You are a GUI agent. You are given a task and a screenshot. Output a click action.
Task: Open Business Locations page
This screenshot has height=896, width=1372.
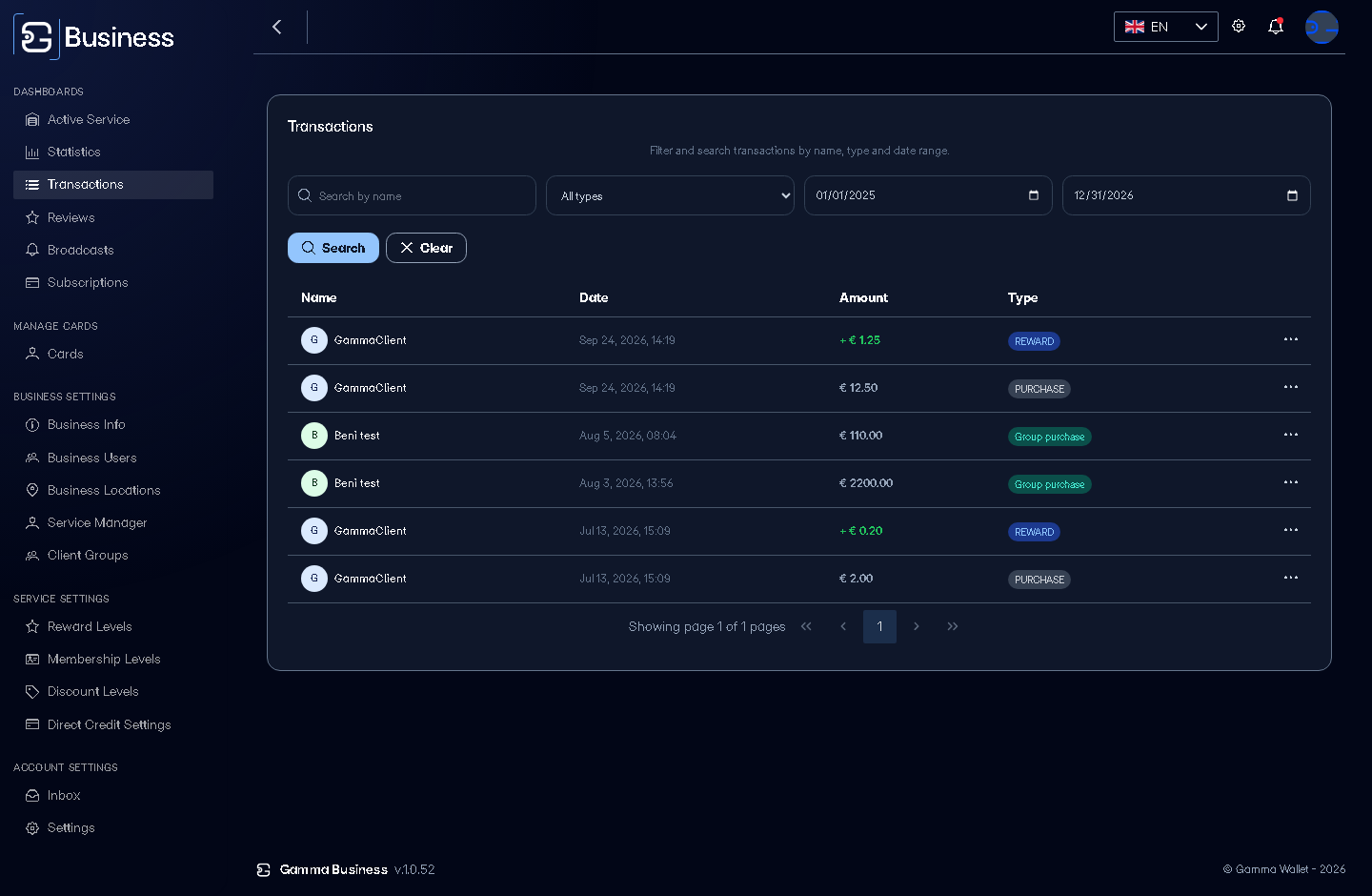[113, 490]
